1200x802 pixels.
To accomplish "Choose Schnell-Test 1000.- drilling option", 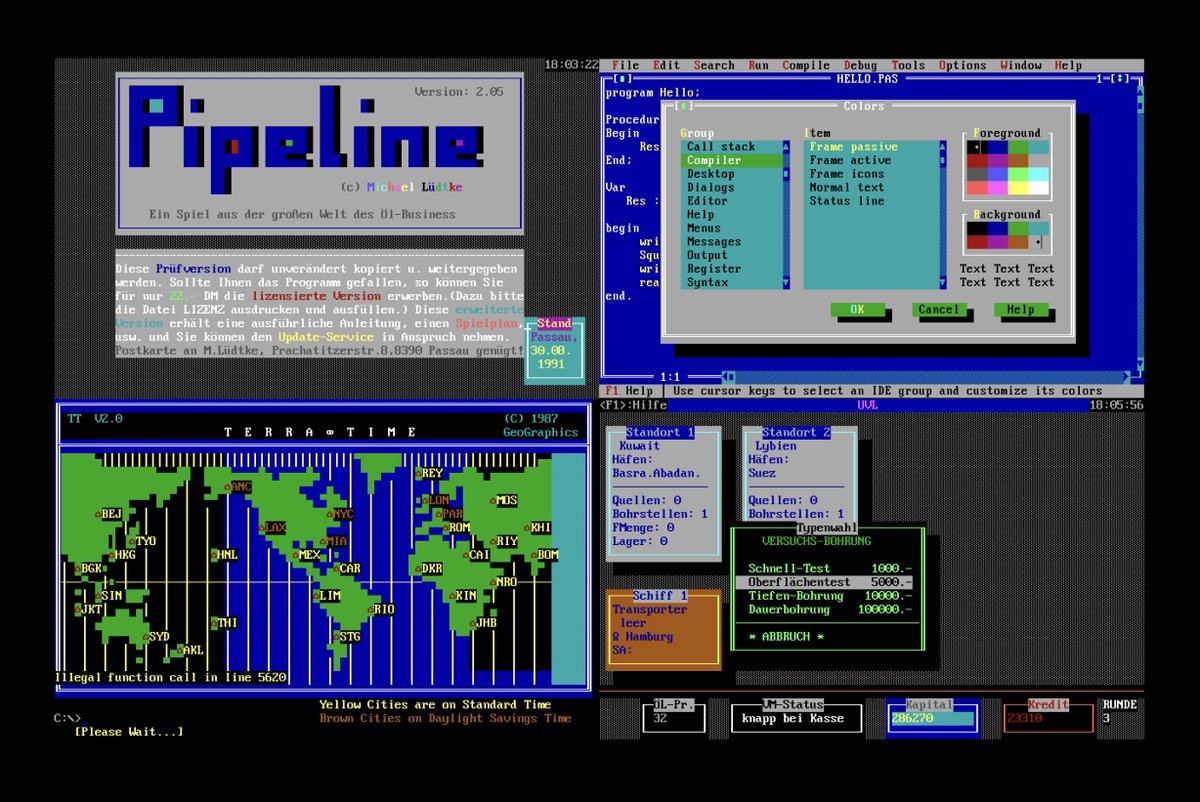I will tap(829, 568).
